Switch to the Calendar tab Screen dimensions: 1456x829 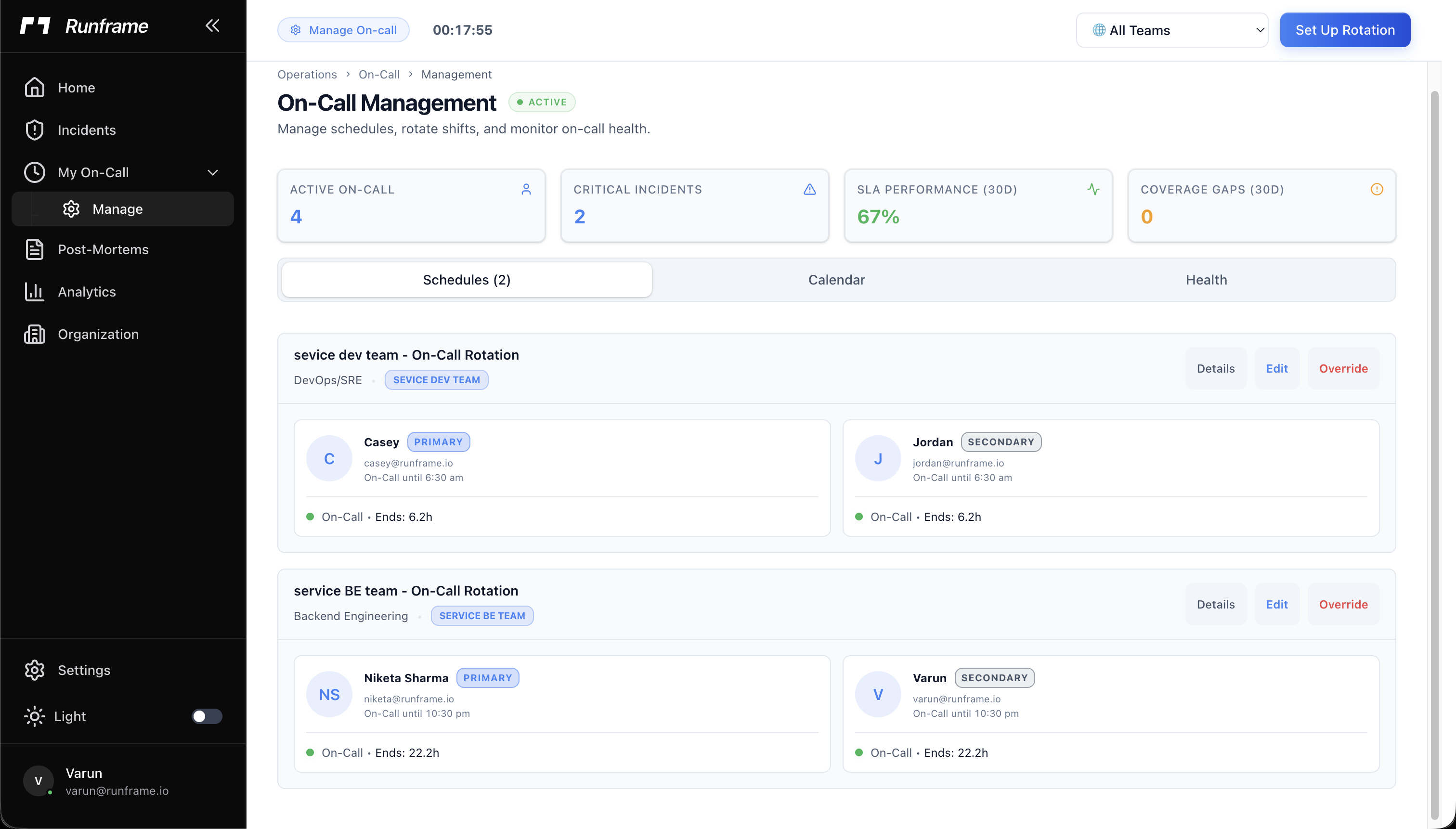click(x=836, y=280)
